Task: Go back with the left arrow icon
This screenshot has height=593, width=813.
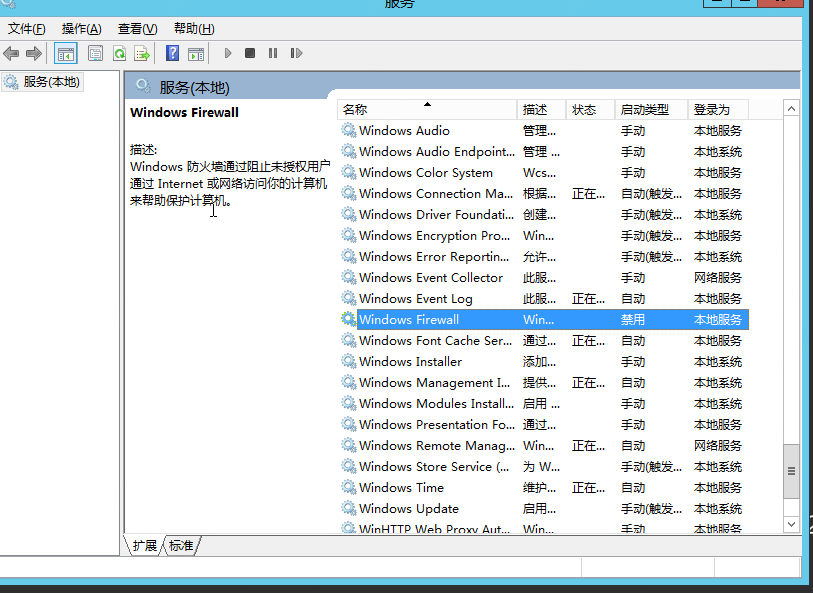Action: pyautogui.click(x=11, y=53)
